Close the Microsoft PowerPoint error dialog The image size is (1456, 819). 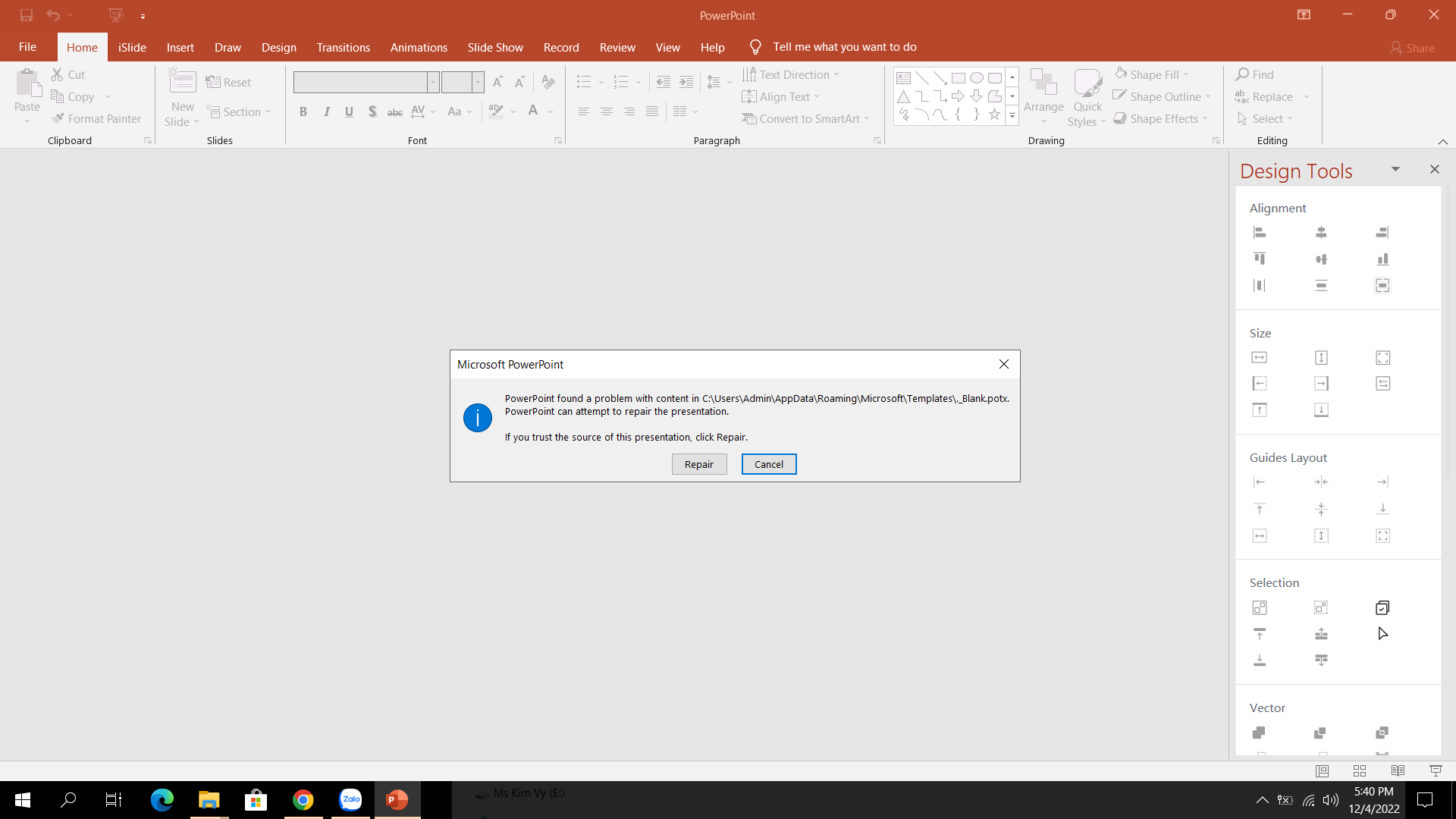(1003, 365)
